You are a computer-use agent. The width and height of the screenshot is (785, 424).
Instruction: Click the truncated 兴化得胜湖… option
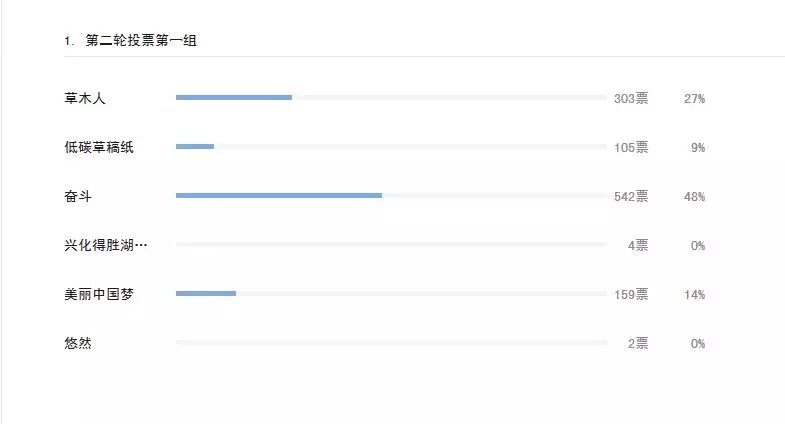(x=106, y=245)
